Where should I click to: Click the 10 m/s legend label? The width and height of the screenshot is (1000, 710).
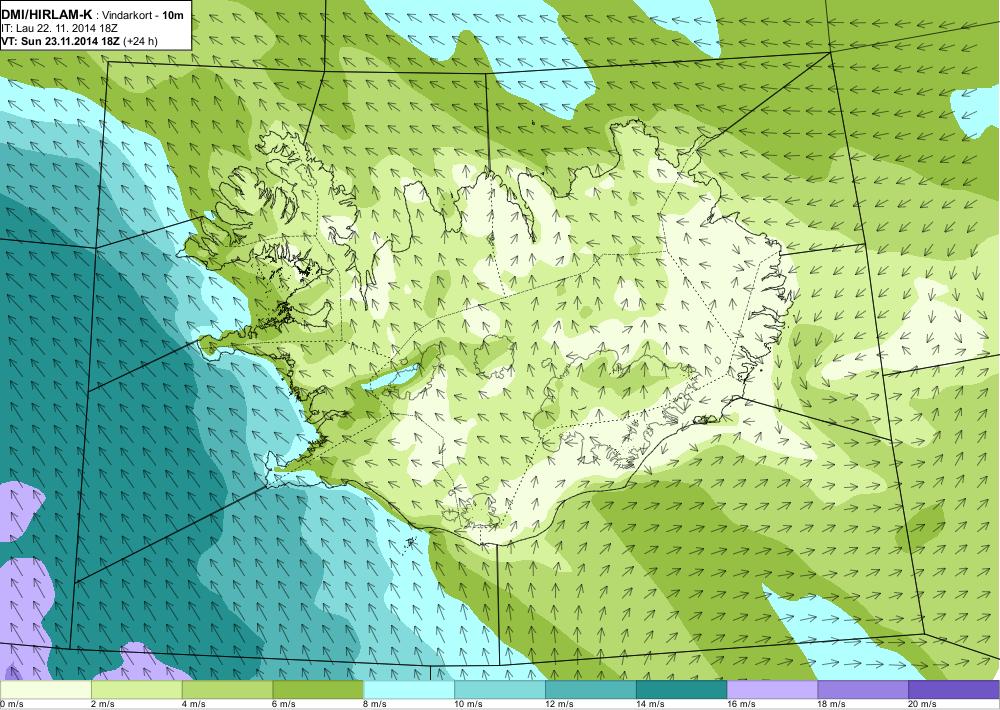pos(469,704)
